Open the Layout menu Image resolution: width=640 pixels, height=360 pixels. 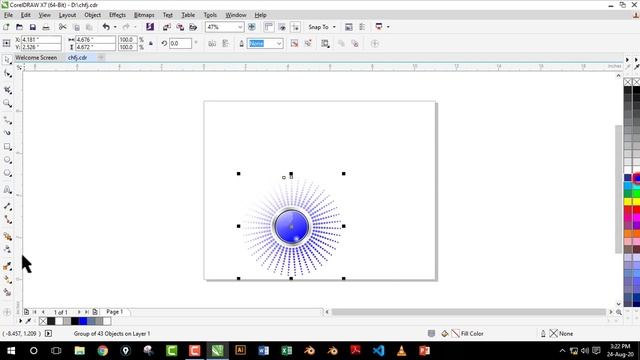point(67,15)
